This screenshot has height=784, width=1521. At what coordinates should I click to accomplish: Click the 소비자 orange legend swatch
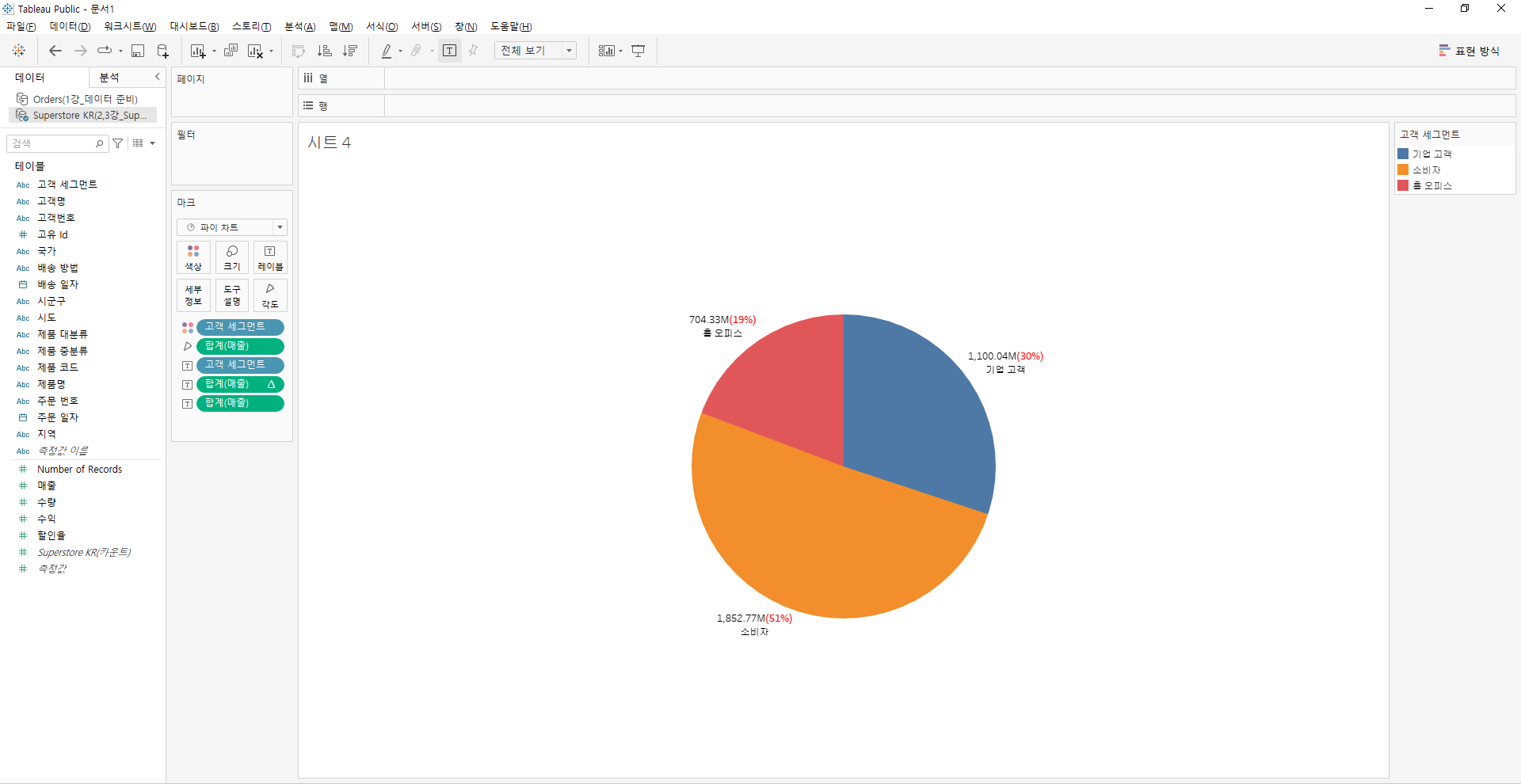pyautogui.click(x=1403, y=169)
